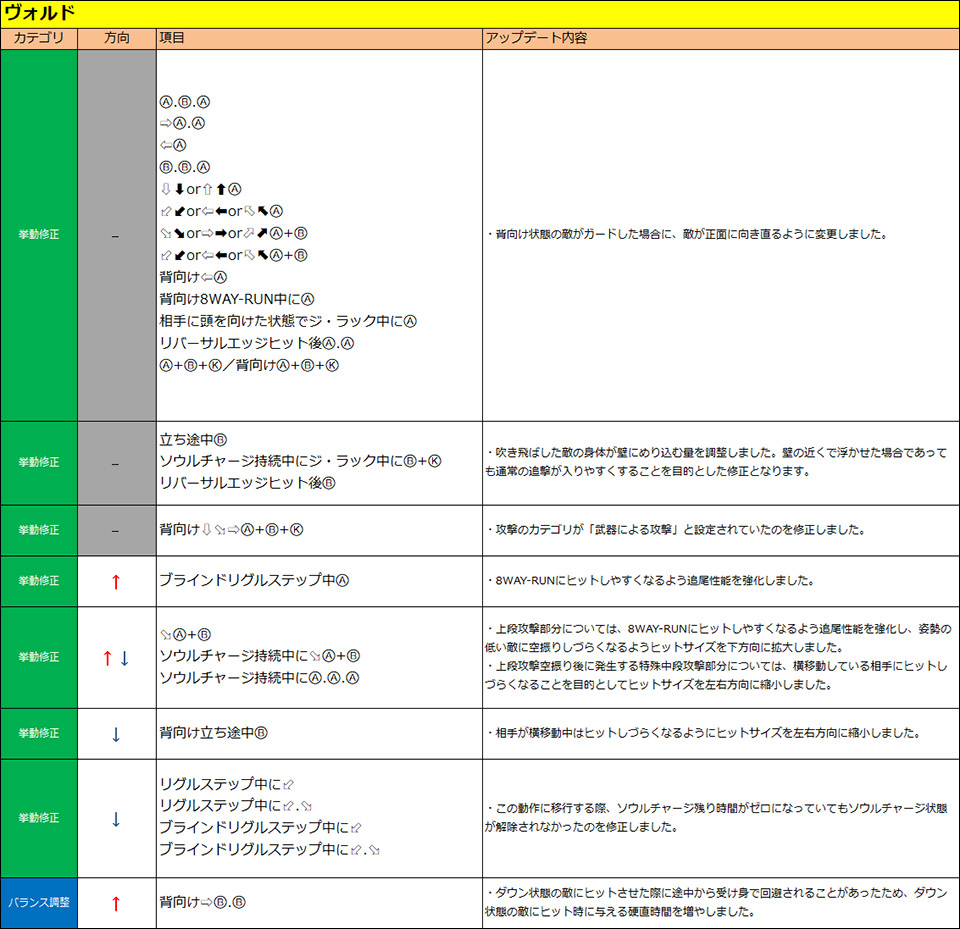
Task: Click the 相手に頭を向けた状態でジ・ラック中にⒶ line
Action: 287,321
